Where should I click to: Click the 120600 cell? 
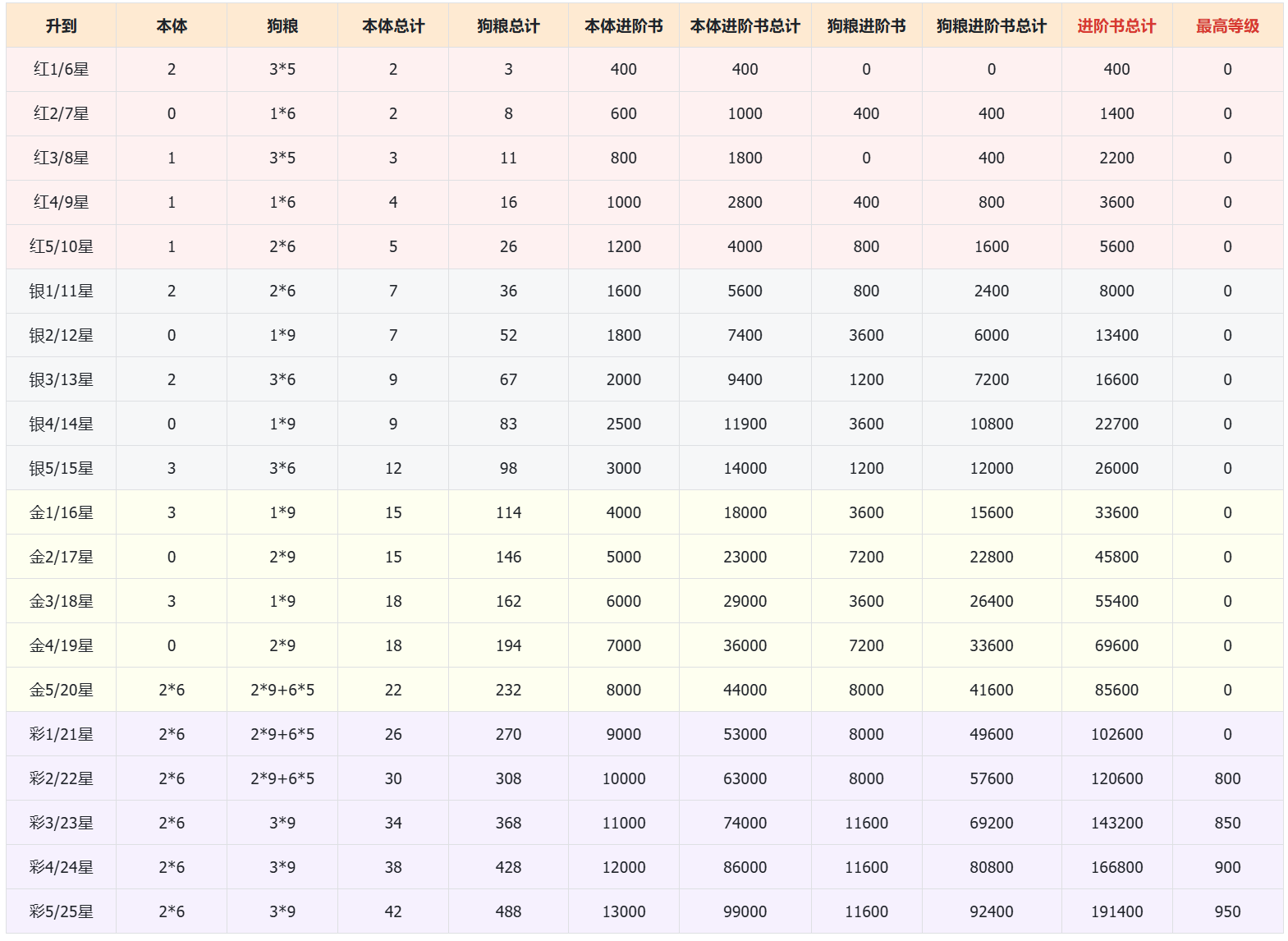click(x=1116, y=779)
